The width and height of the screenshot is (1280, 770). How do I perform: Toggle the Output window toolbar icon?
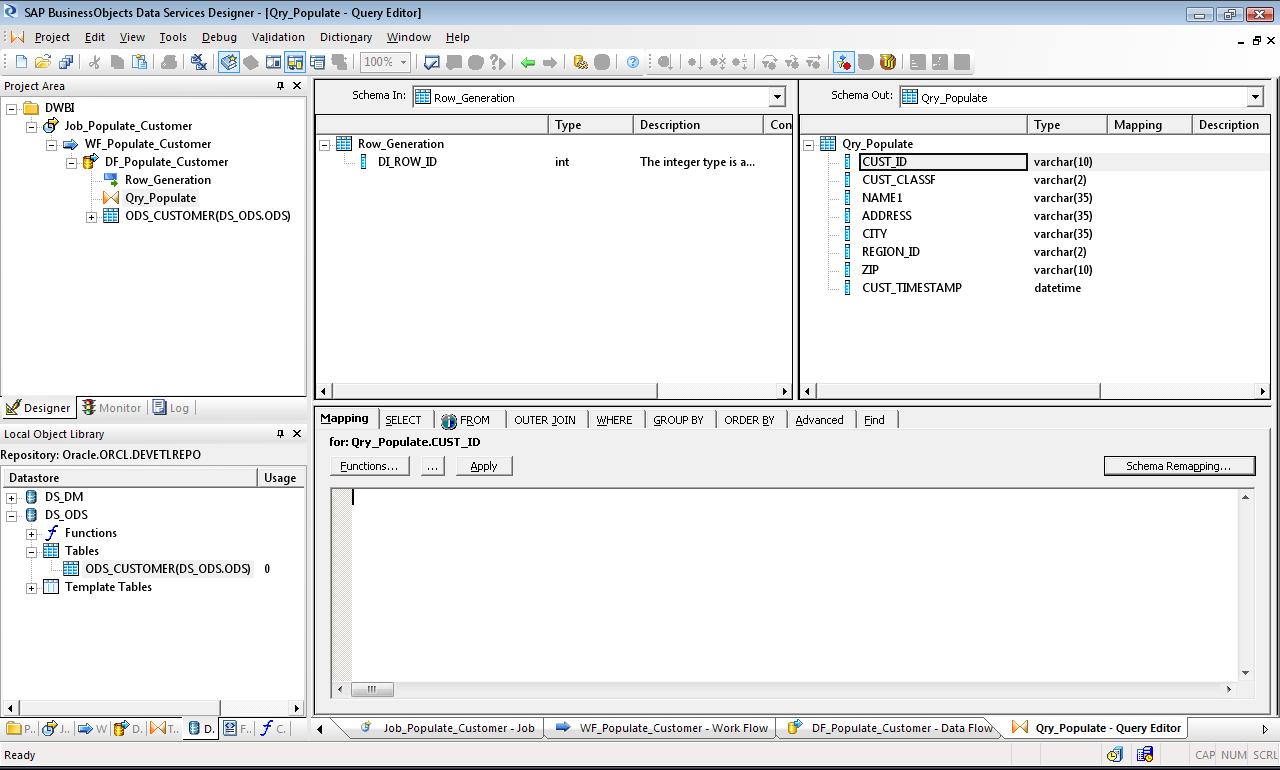(x=317, y=62)
